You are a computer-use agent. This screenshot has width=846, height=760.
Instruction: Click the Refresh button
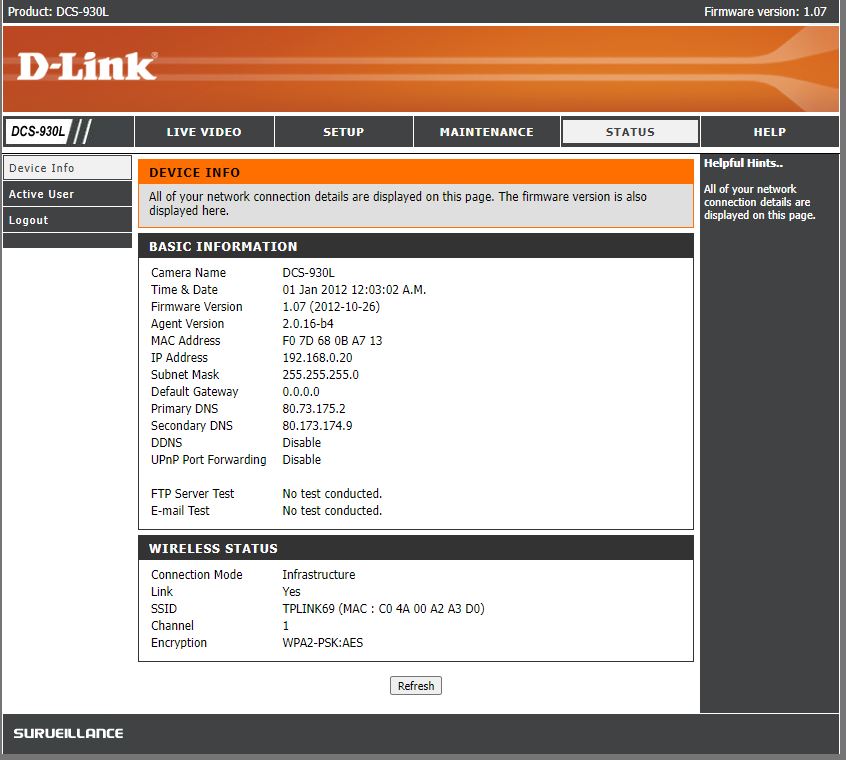coord(416,686)
